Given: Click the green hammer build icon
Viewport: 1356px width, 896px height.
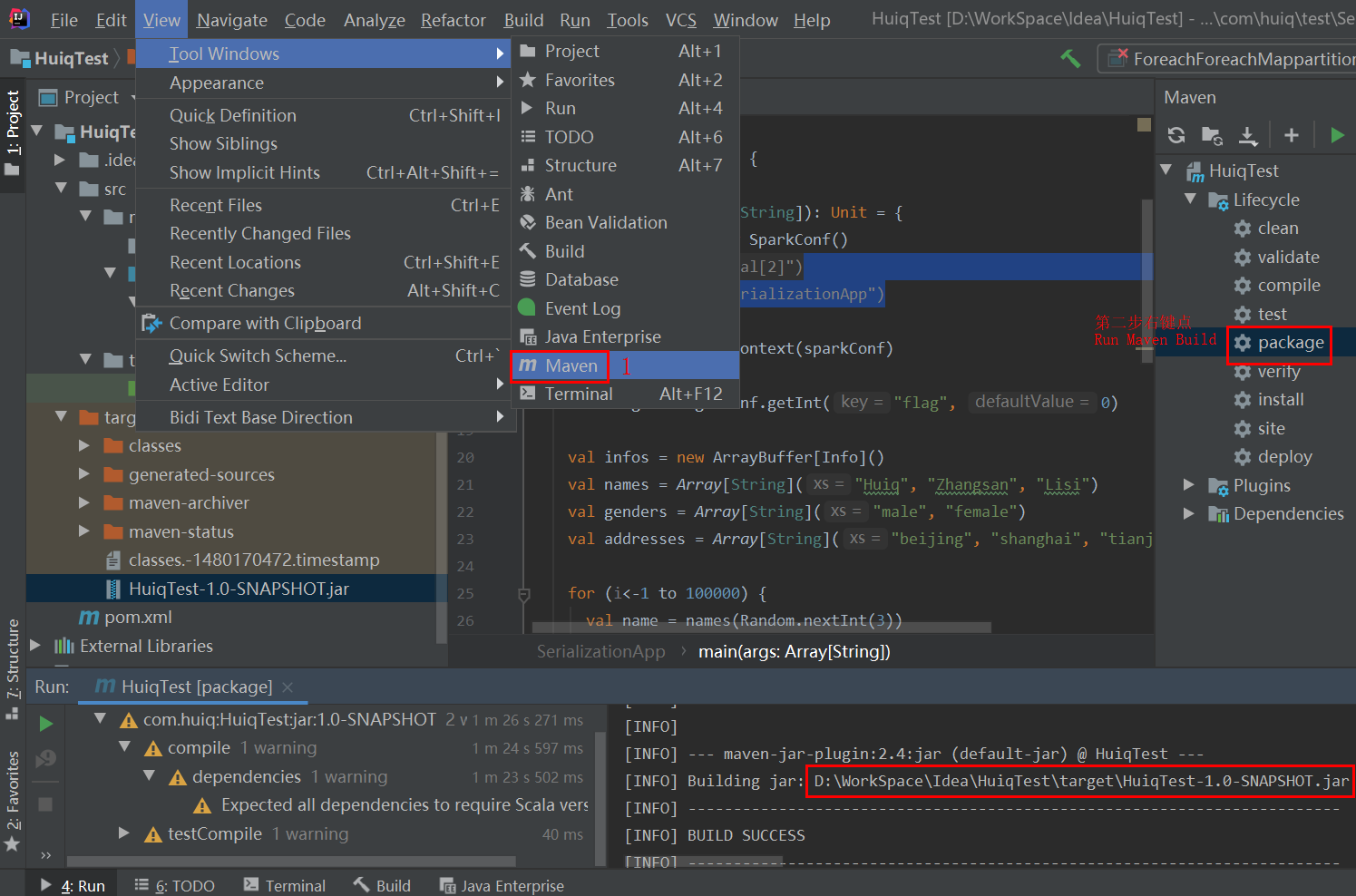Looking at the screenshot, I should point(1070,59).
